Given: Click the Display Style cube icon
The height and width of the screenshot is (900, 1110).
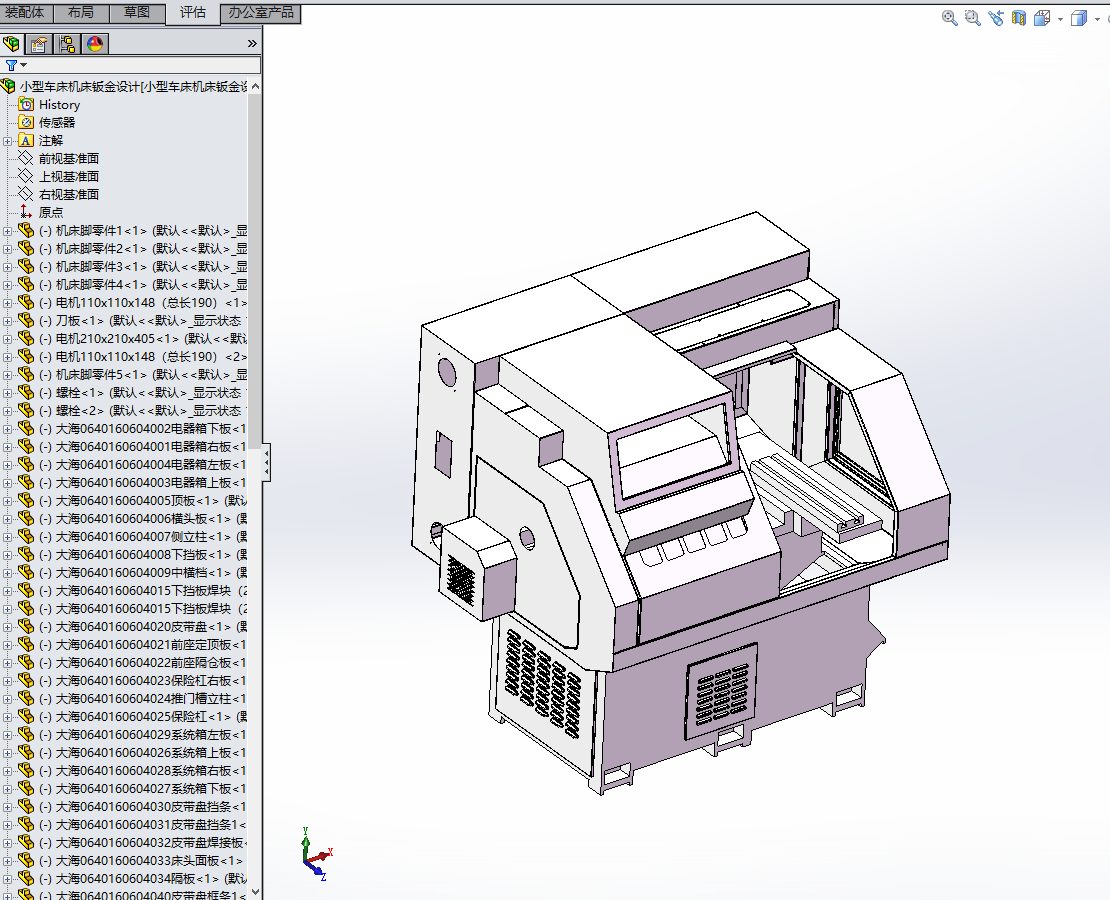Looking at the screenshot, I should click(1079, 18).
